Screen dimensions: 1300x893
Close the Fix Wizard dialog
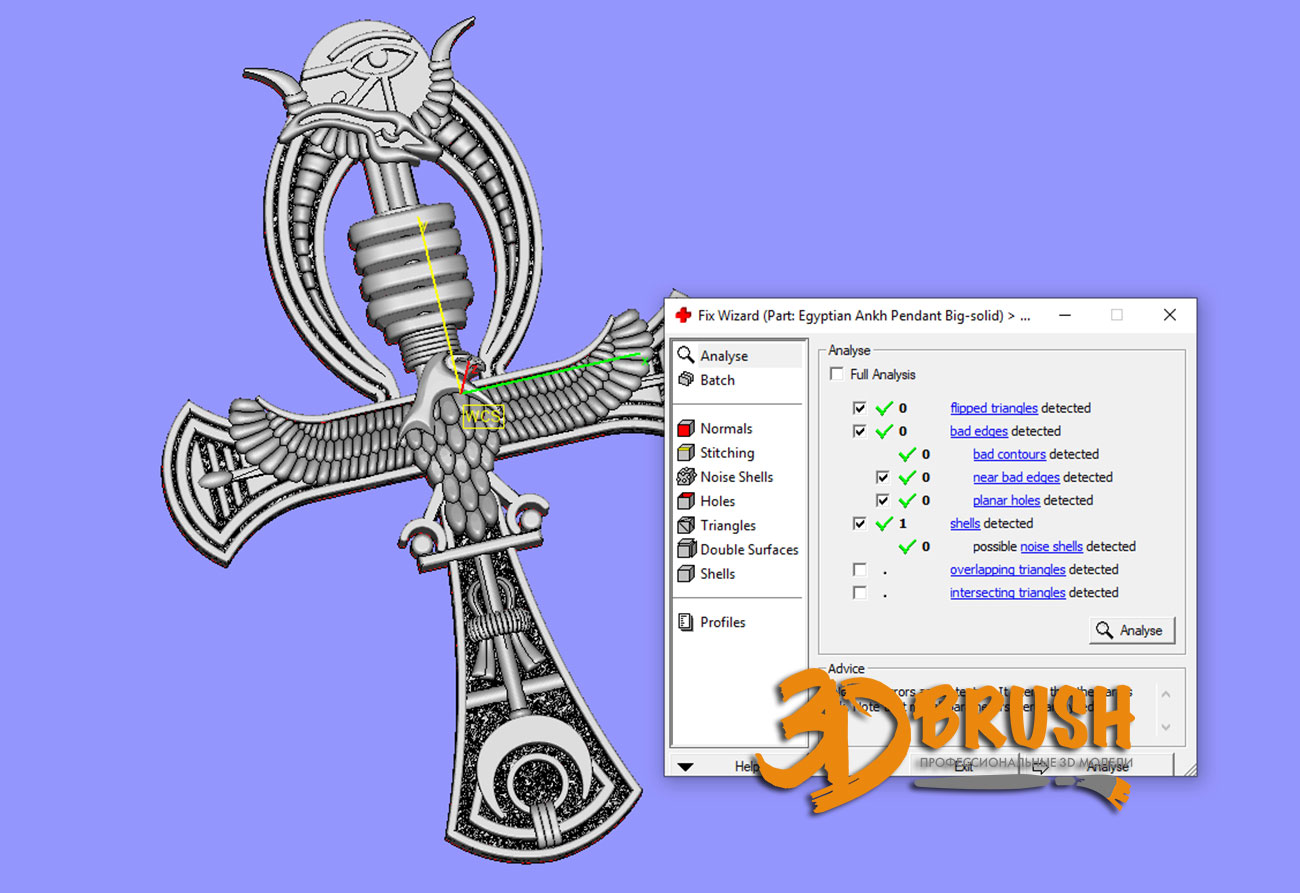click(1169, 315)
